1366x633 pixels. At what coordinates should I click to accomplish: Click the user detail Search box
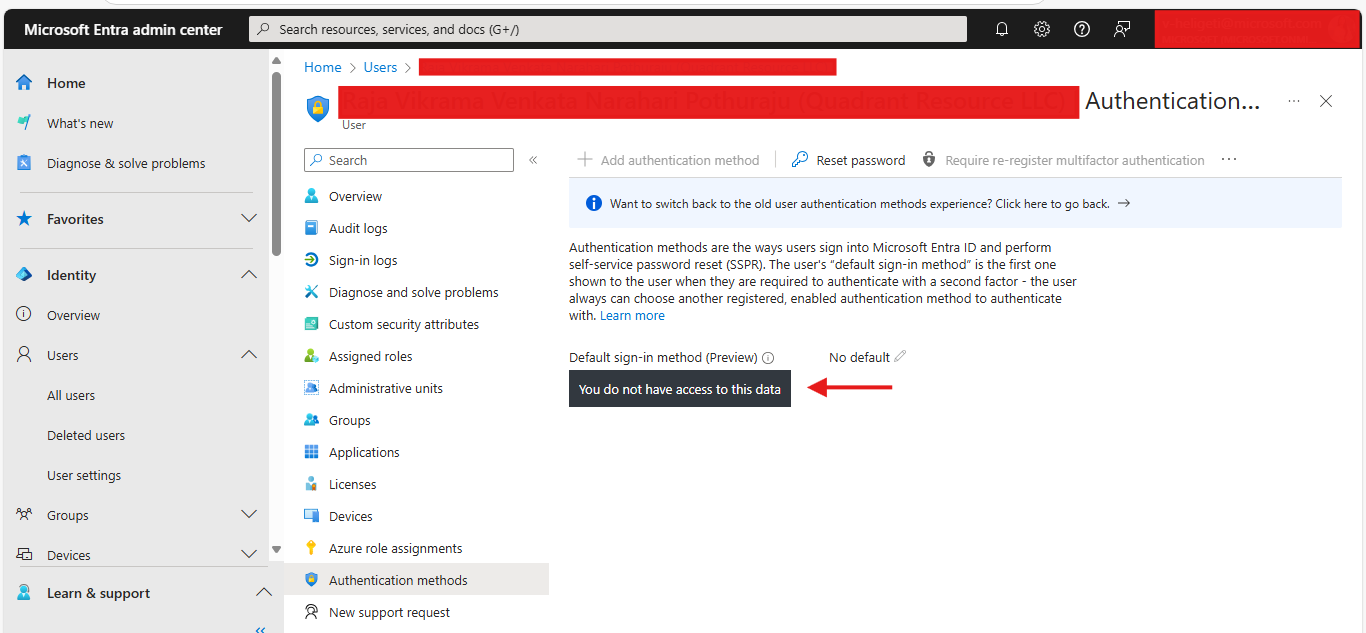point(408,159)
